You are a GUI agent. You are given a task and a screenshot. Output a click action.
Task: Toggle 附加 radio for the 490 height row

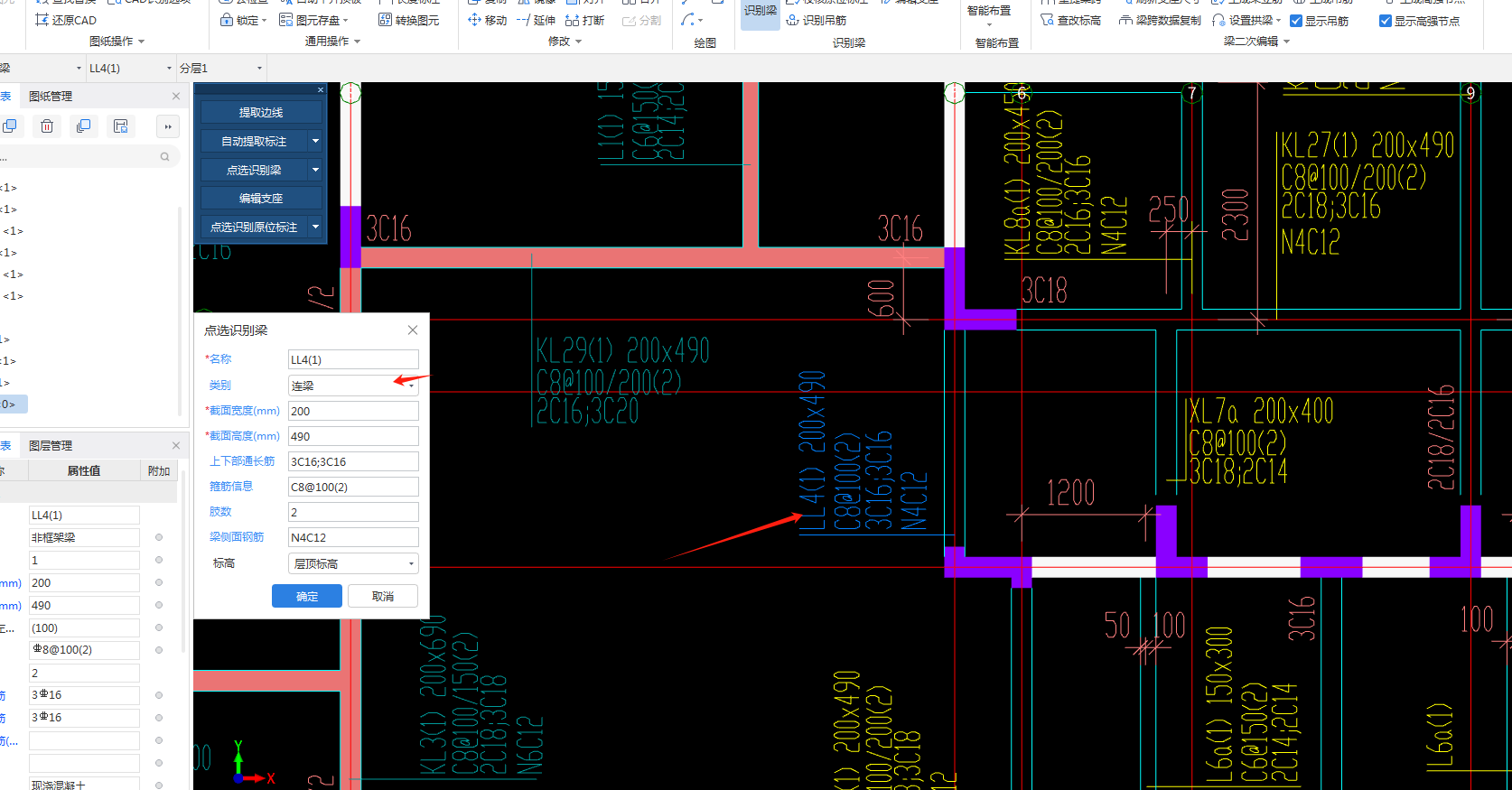[x=159, y=605]
